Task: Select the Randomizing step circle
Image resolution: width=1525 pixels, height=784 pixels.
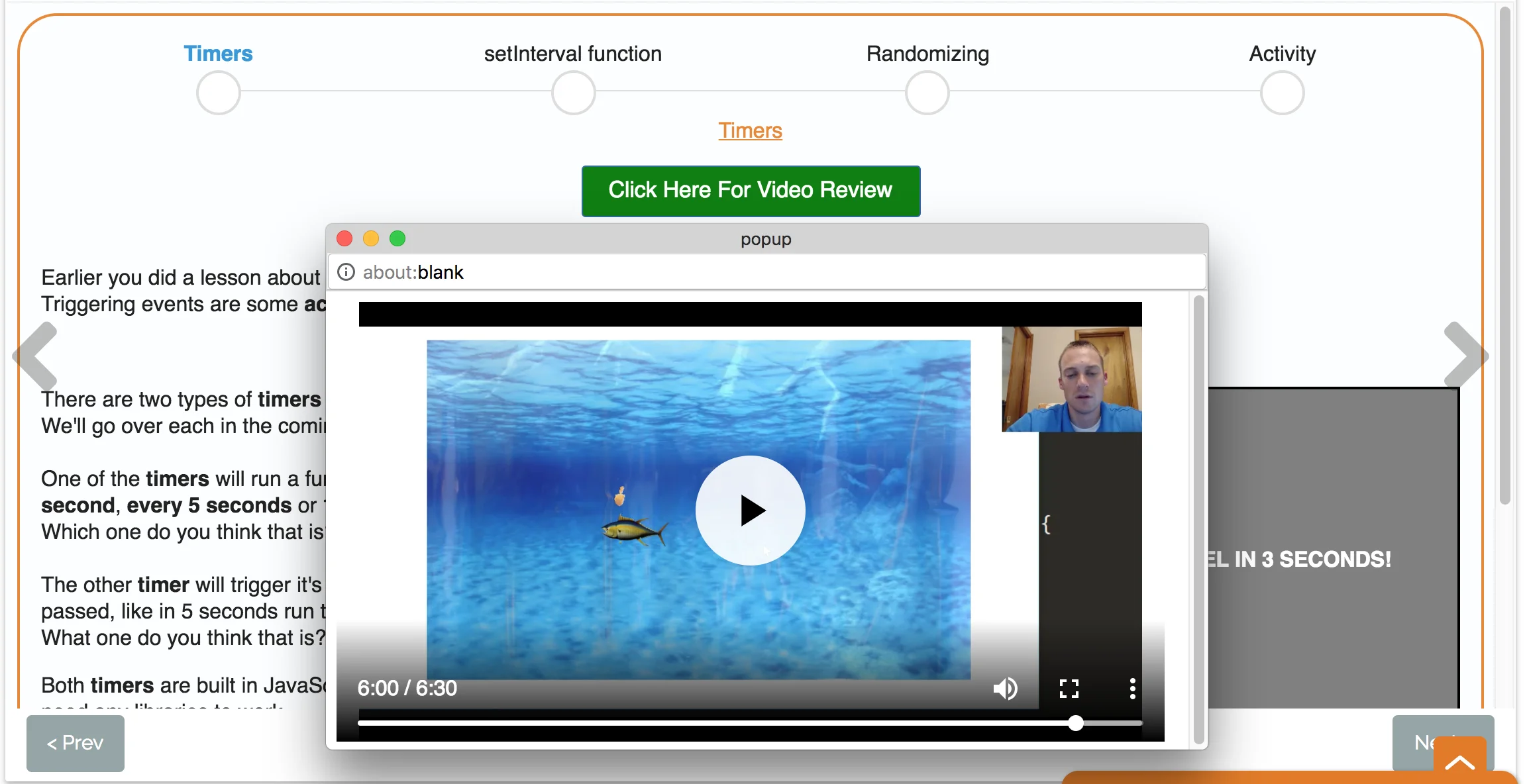Action: (927, 93)
